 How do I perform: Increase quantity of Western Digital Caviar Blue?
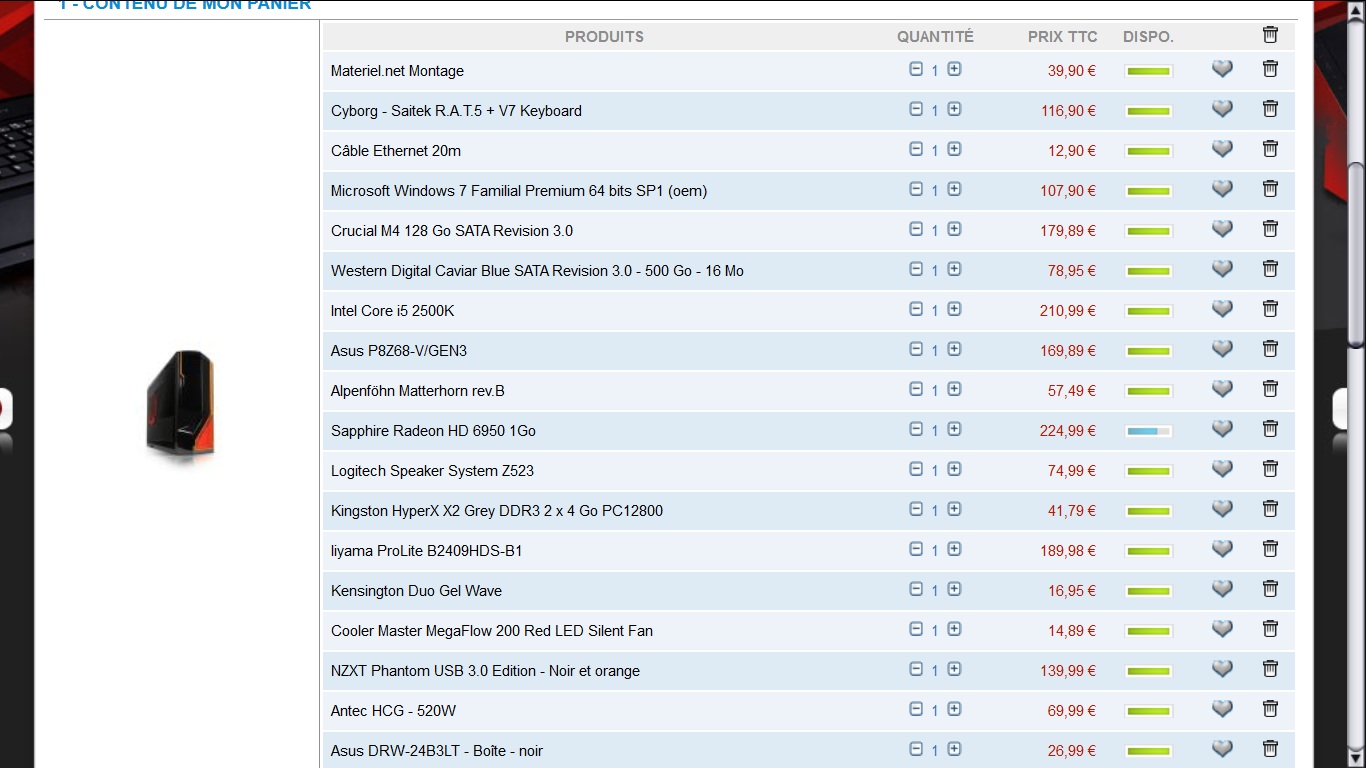[954, 269]
